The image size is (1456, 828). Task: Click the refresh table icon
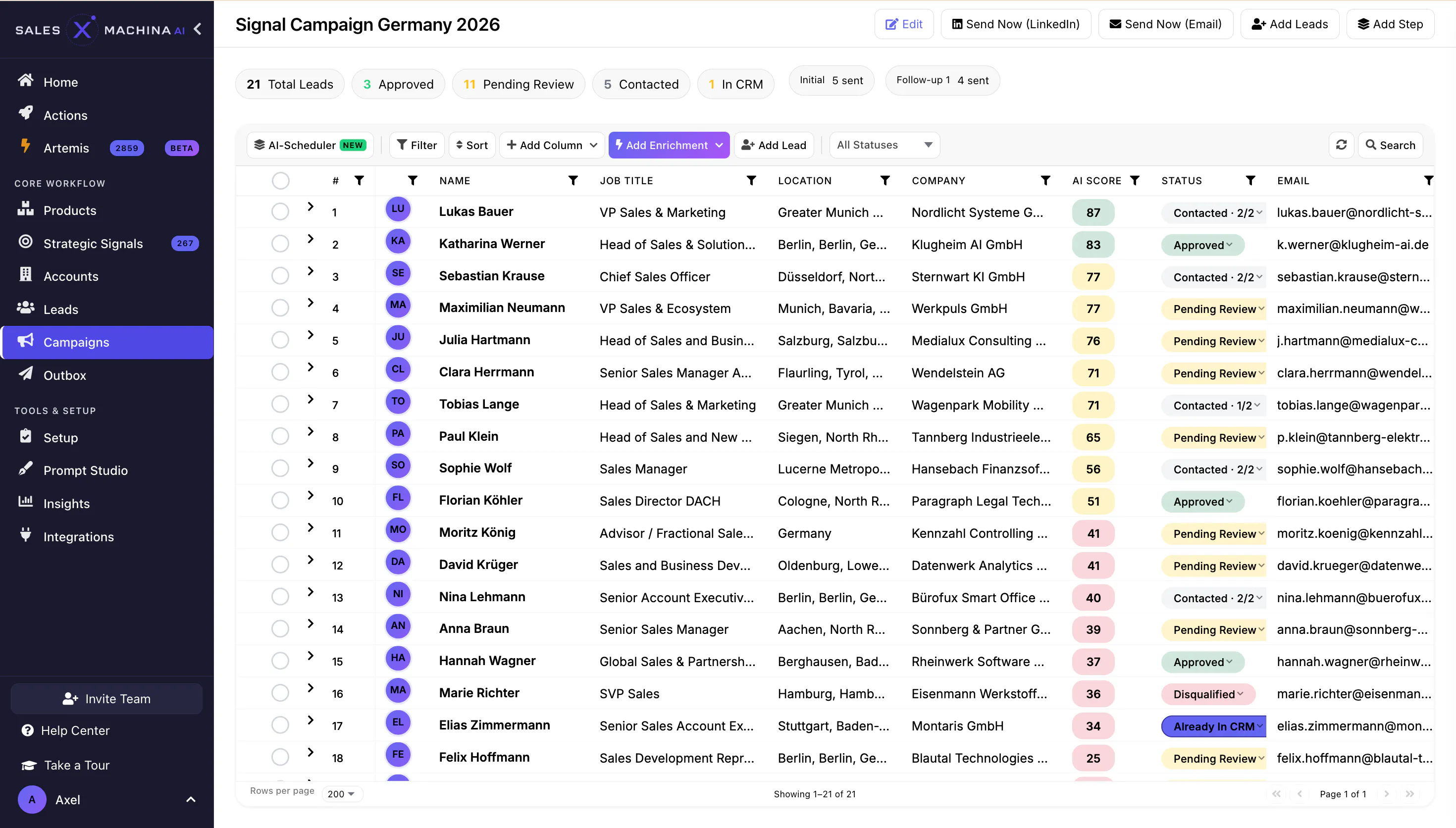1341,145
